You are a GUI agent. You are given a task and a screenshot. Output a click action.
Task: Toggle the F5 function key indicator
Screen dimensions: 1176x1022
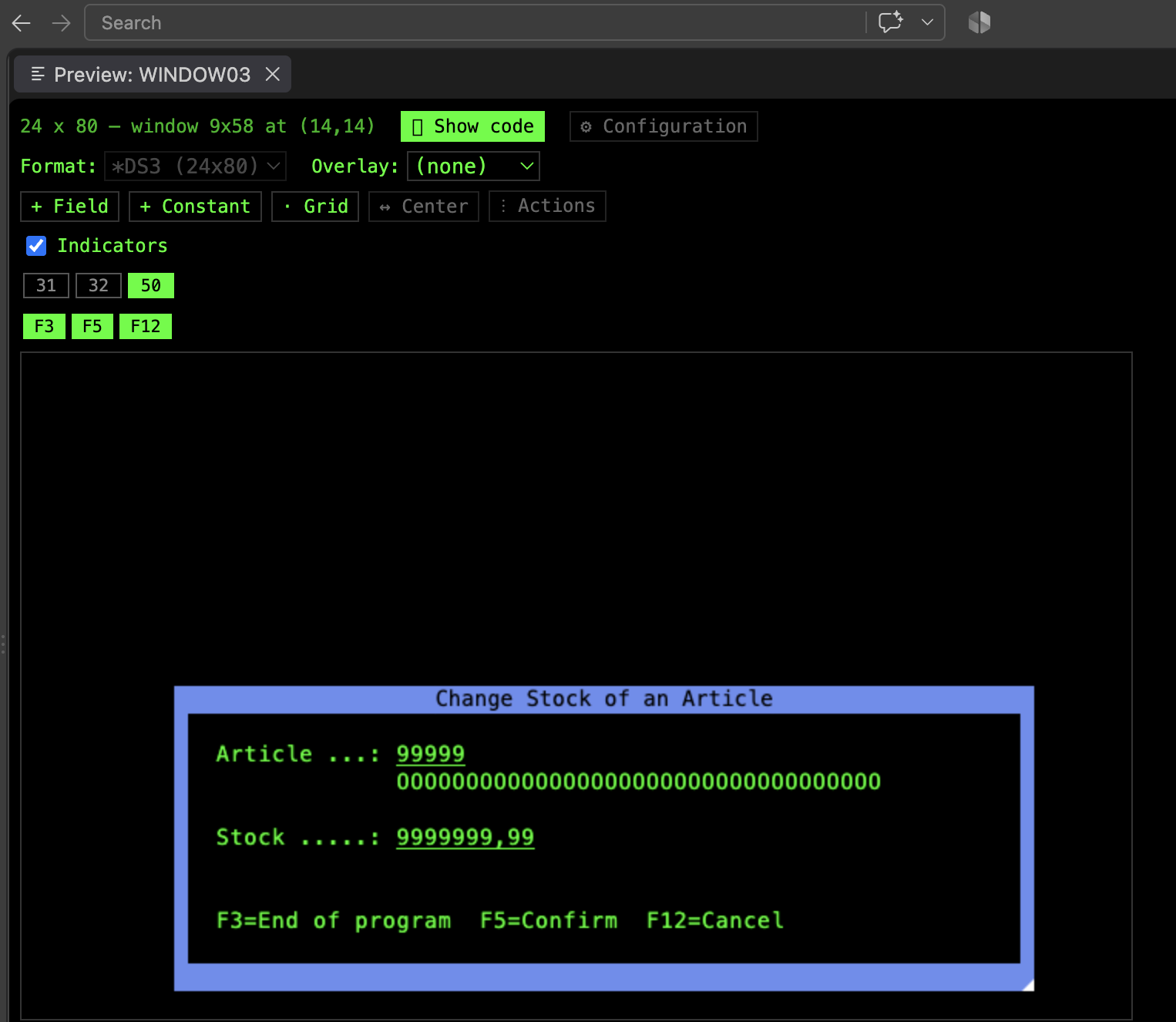click(x=92, y=326)
